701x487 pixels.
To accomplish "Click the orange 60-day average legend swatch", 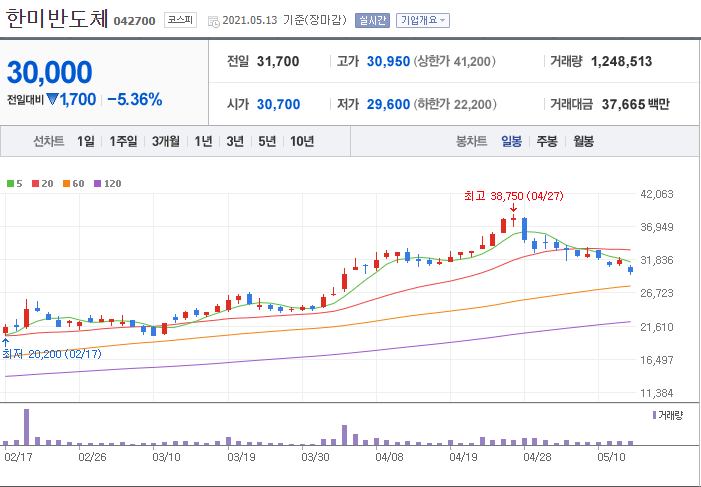I will pos(66,184).
